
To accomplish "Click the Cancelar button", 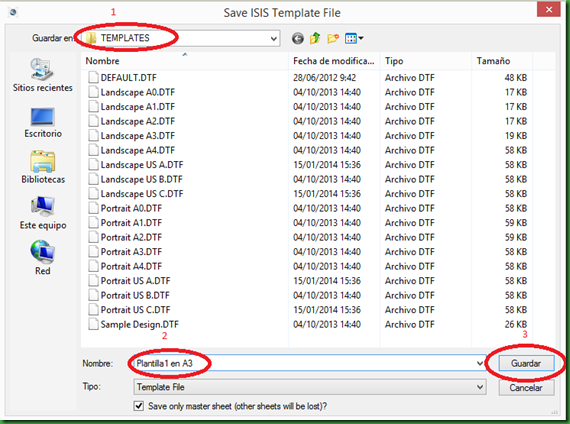I will coord(526,388).
